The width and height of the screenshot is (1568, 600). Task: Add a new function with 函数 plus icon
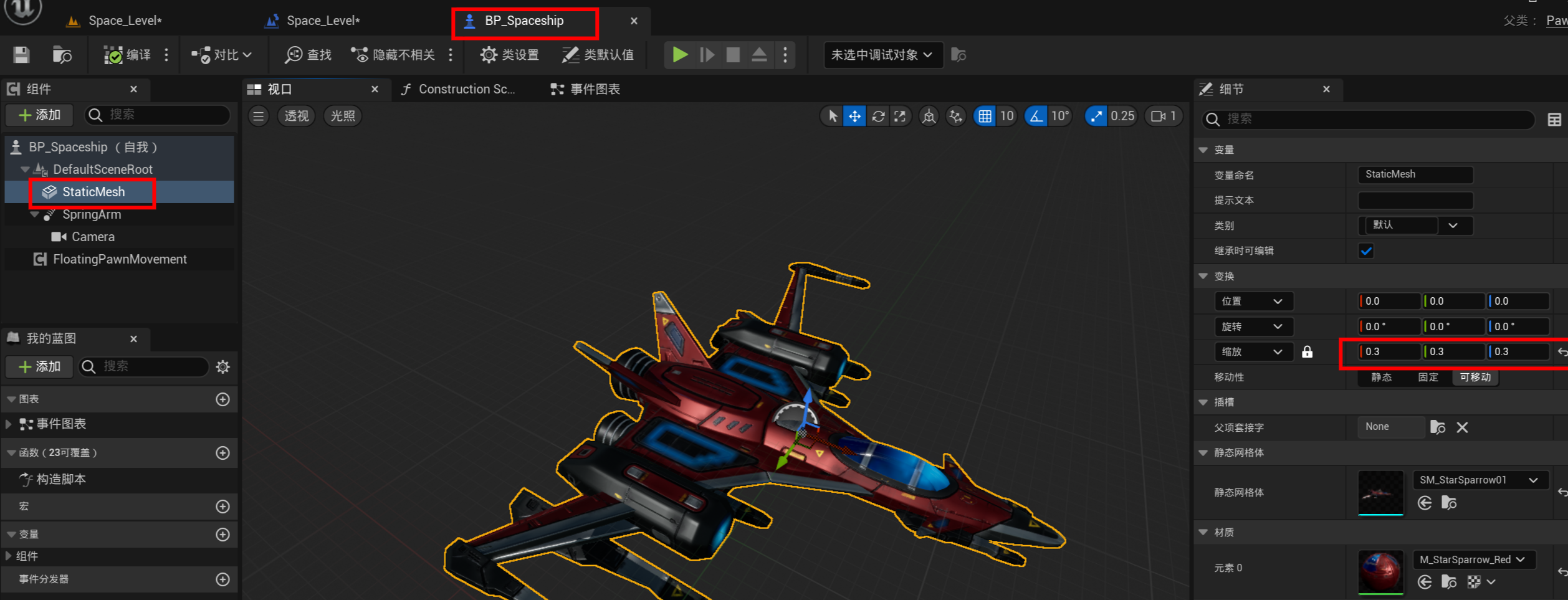pyautogui.click(x=222, y=453)
